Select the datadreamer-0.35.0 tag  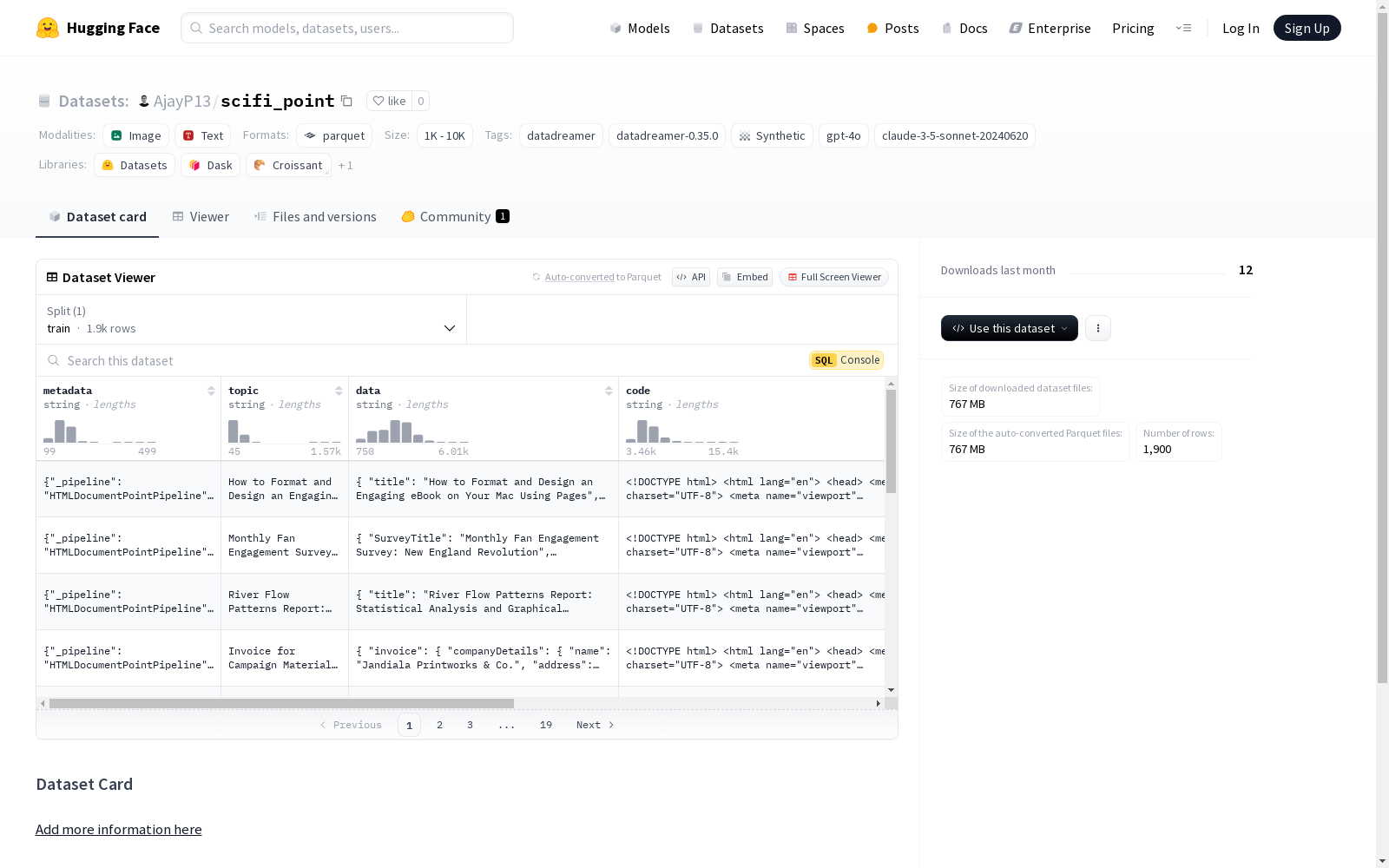(668, 135)
